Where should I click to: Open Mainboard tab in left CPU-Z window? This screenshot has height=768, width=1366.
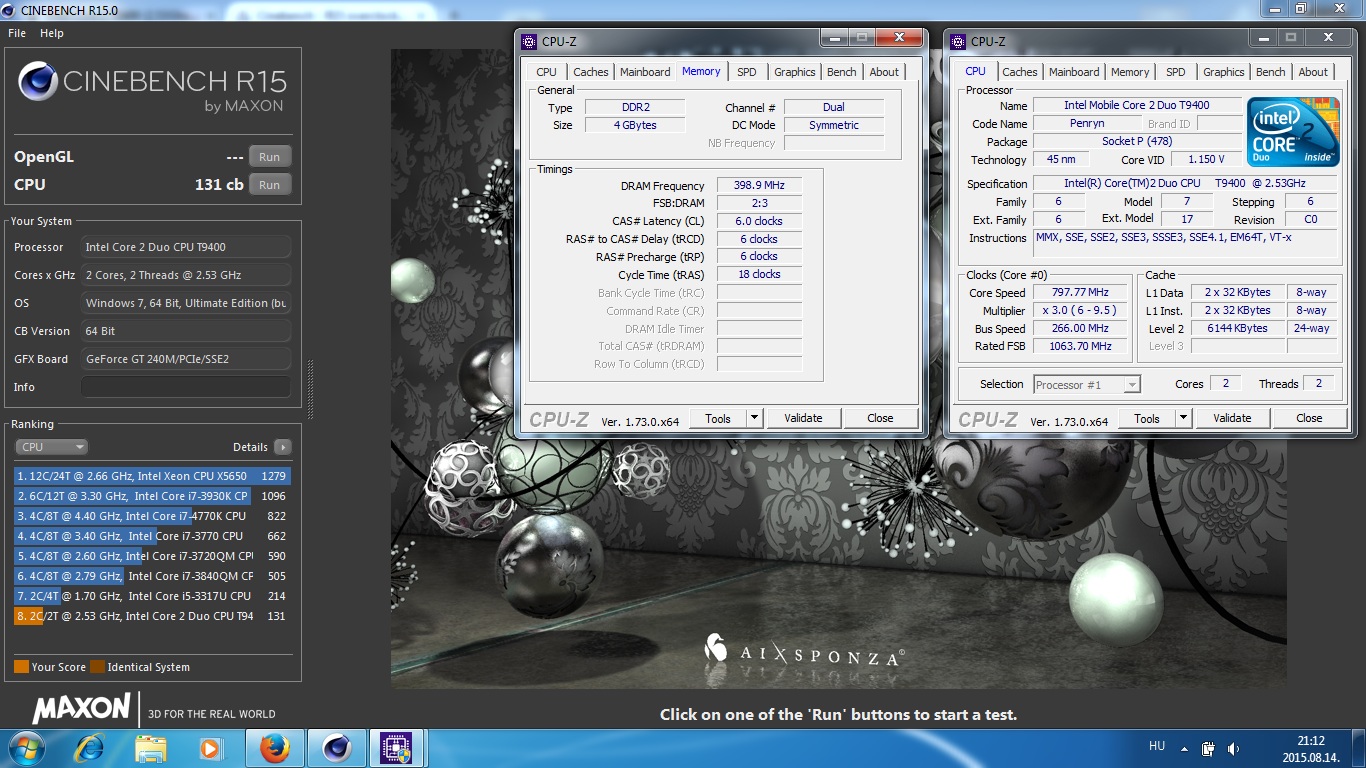[x=645, y=72]
